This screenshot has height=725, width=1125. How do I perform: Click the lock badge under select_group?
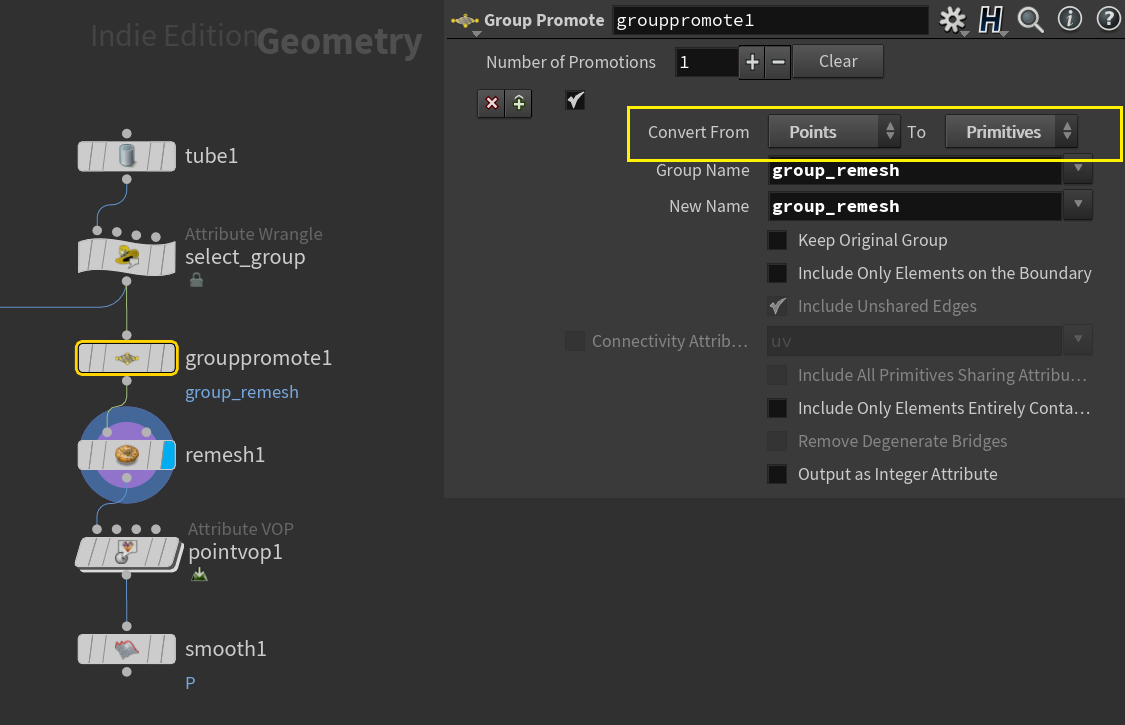pos(196,280)
